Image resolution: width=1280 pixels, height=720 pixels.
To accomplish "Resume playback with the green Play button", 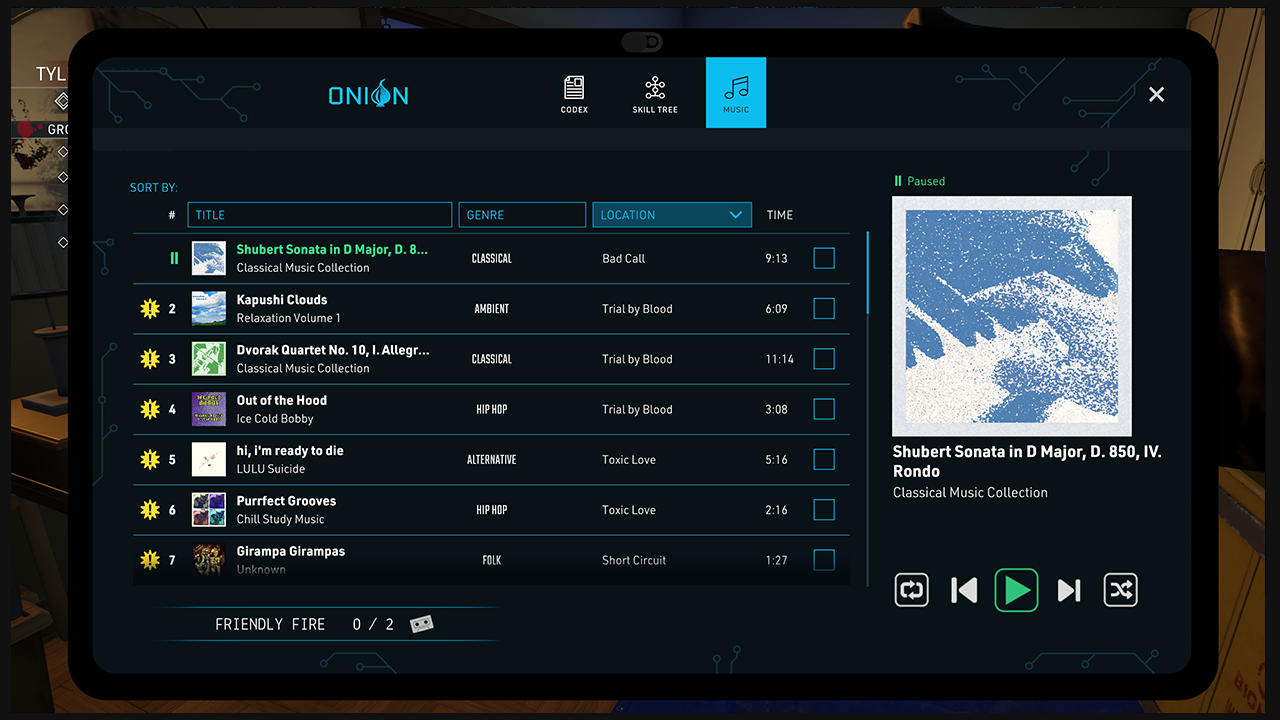I will point(1016,590).
